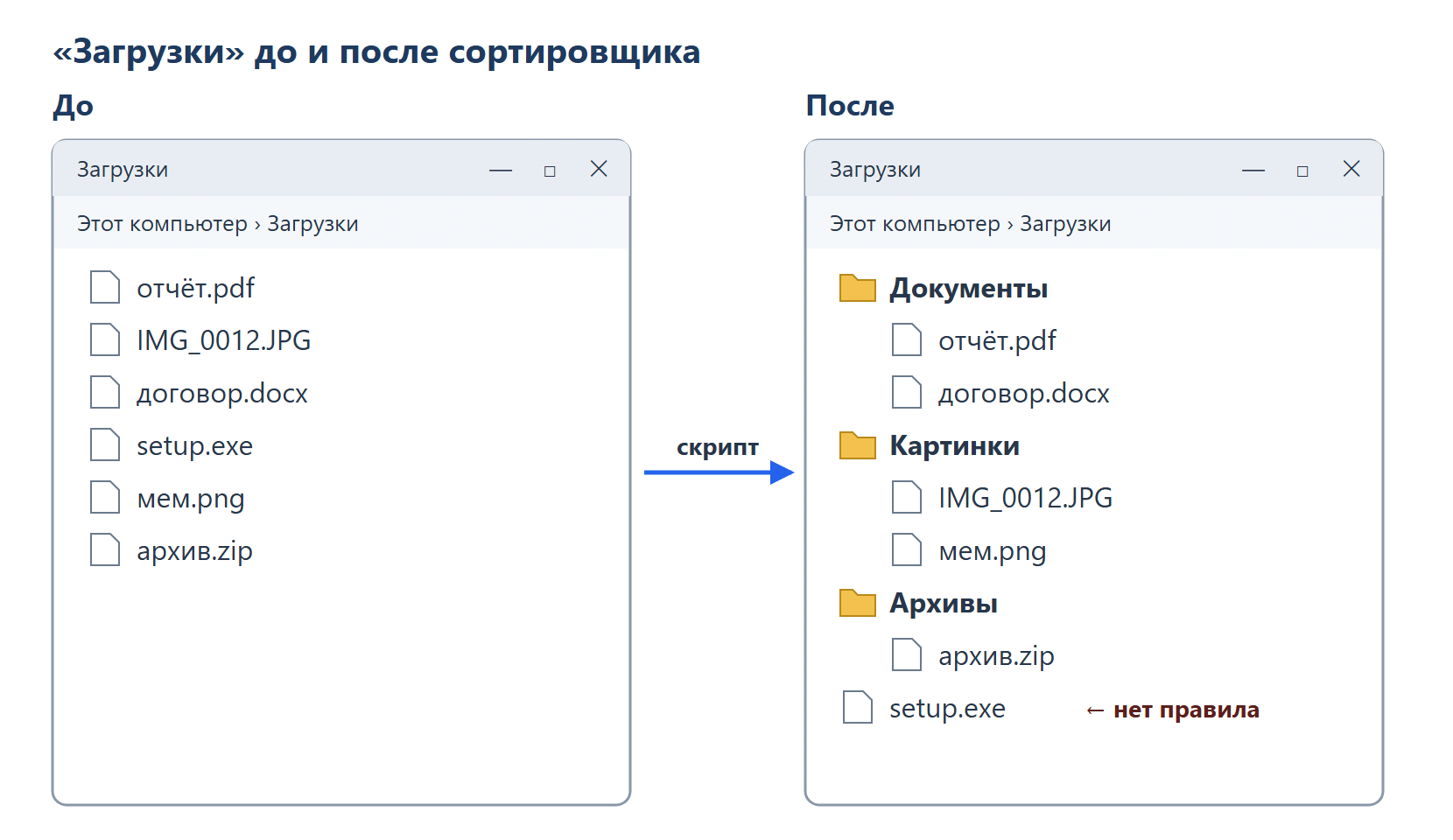This screenshot has width=1453, height=840.
Task: Select setup.exe in the До window
Action: pos(194,446)
